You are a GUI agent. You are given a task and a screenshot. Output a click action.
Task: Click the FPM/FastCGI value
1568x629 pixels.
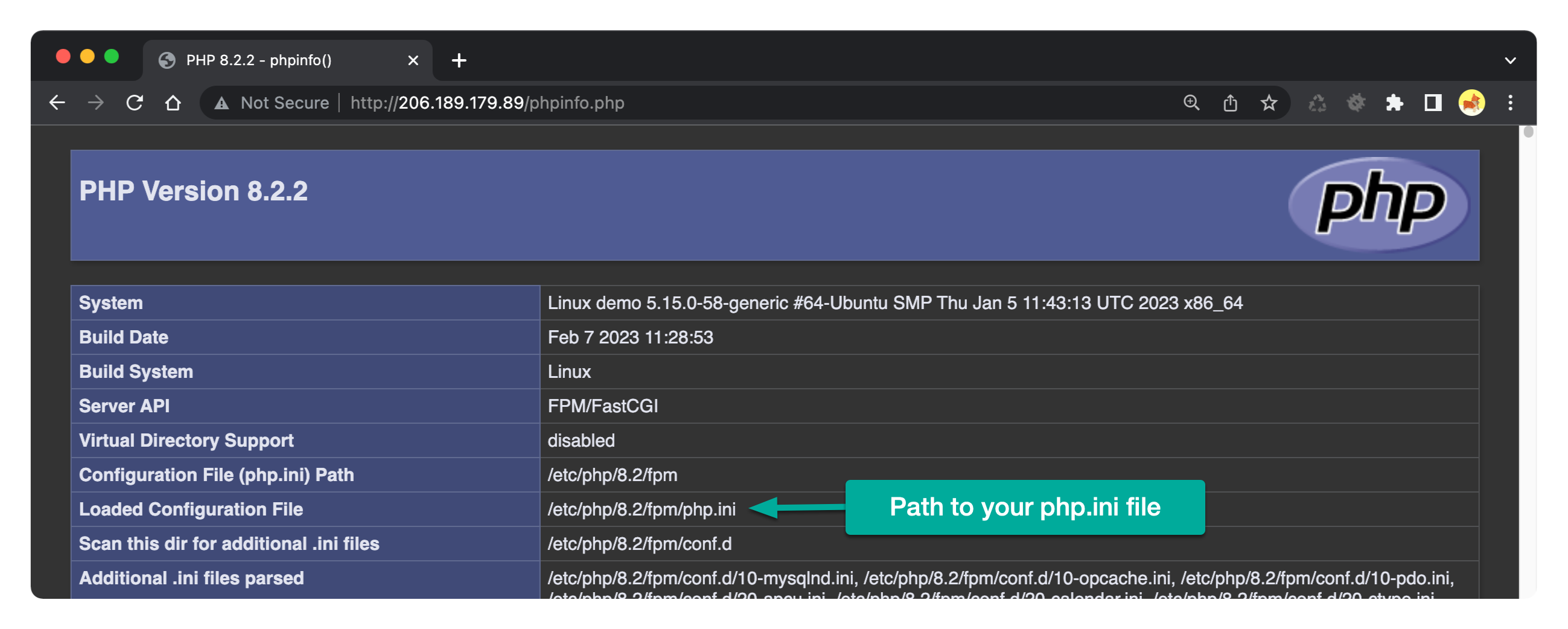tap(602, 406)
